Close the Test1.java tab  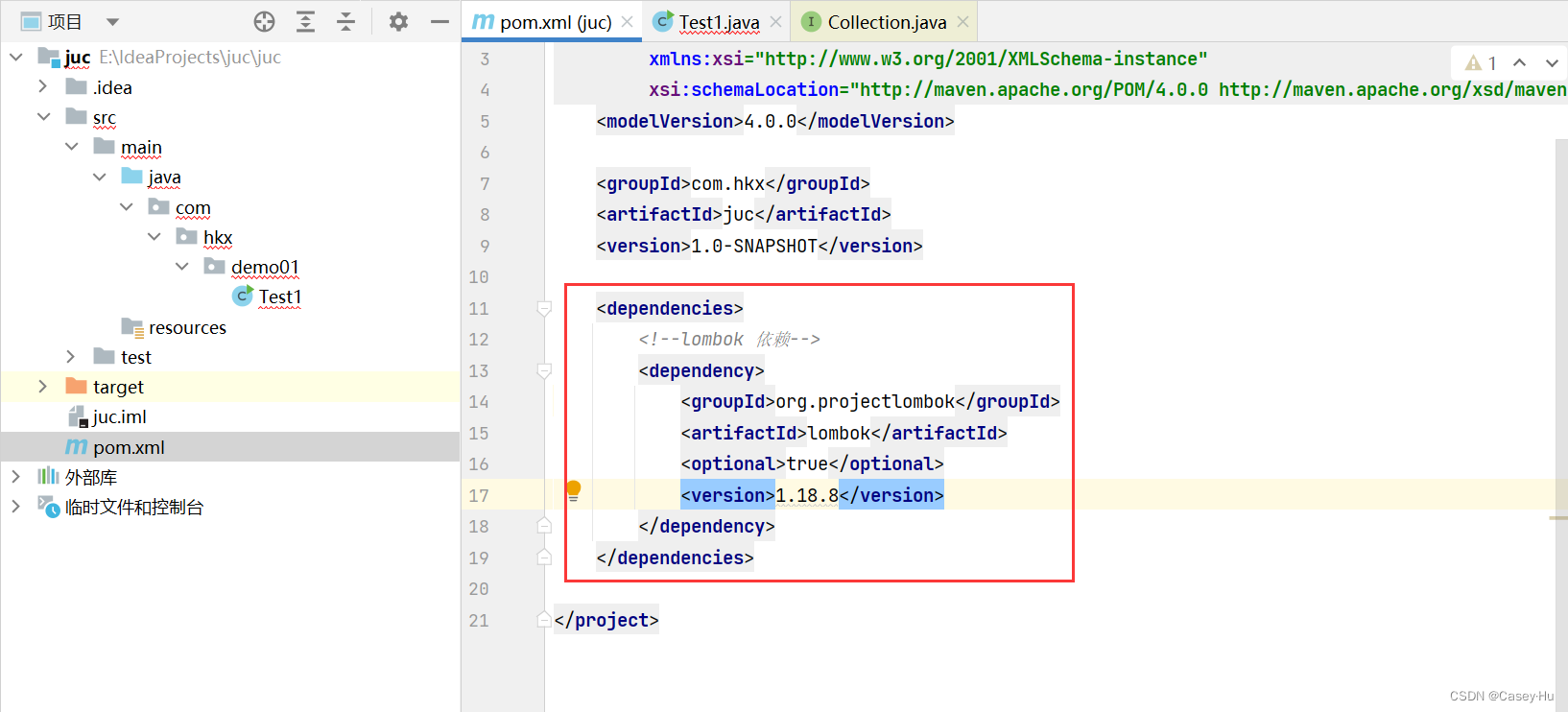point(775,22)
